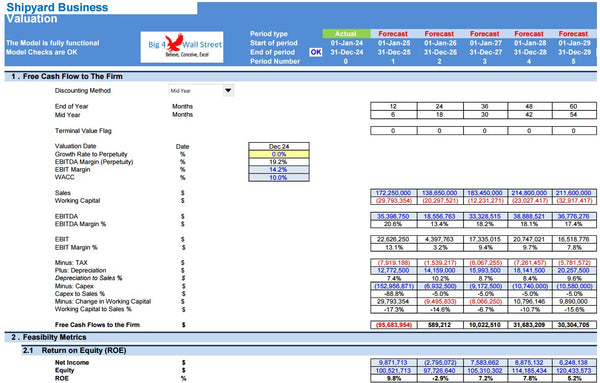Select Equity value 120,433,573

click(x=574, y=370)
